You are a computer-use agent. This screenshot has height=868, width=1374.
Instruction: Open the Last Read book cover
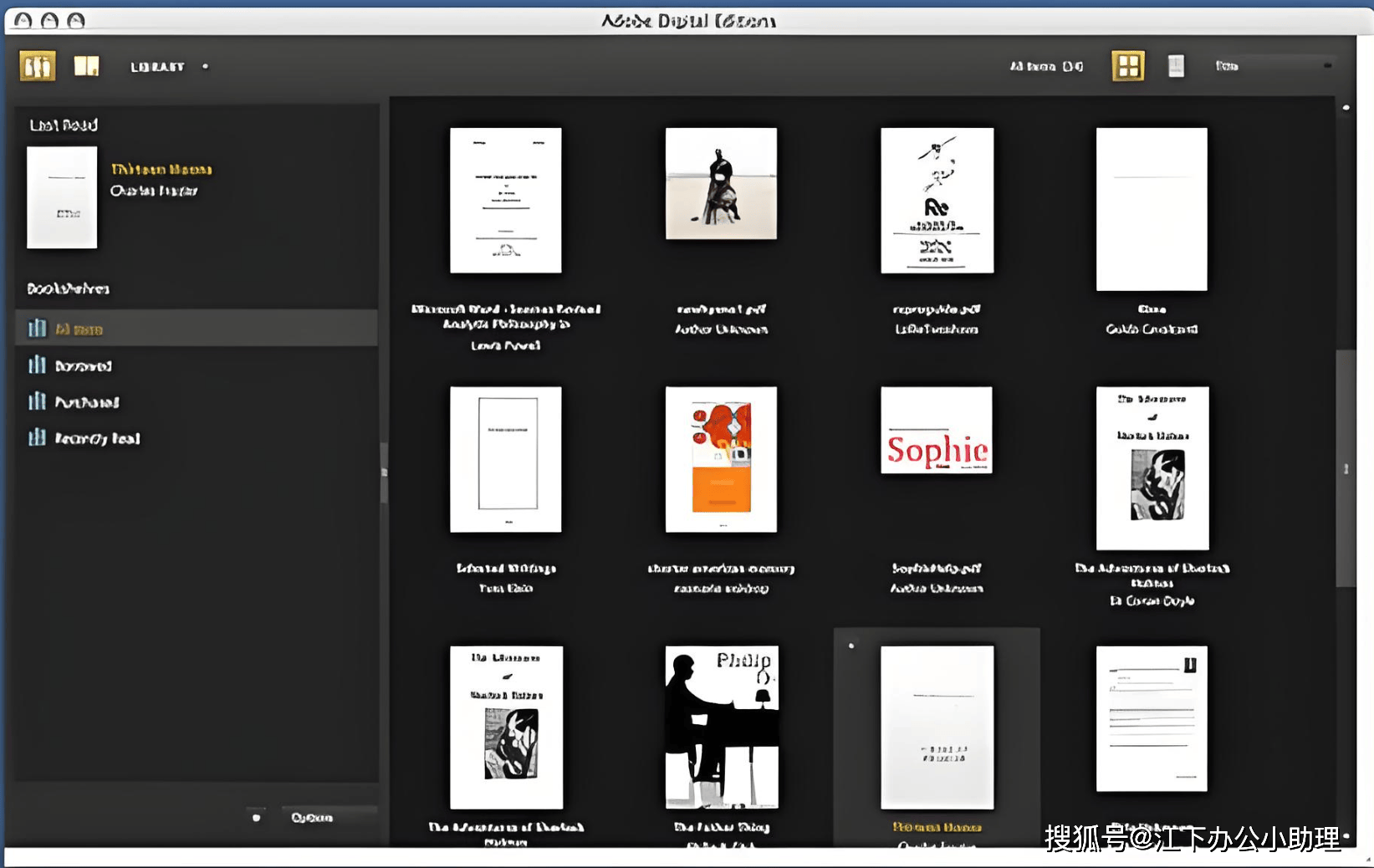pyautogui.click(x=62, y=198)
